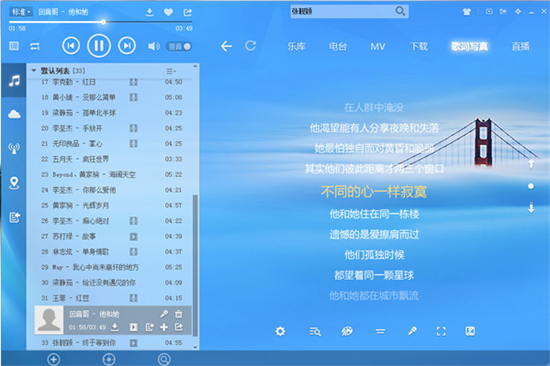Screen dimensions: 550x366
Task: Download the current song from top bar
Action: point(149,12)
